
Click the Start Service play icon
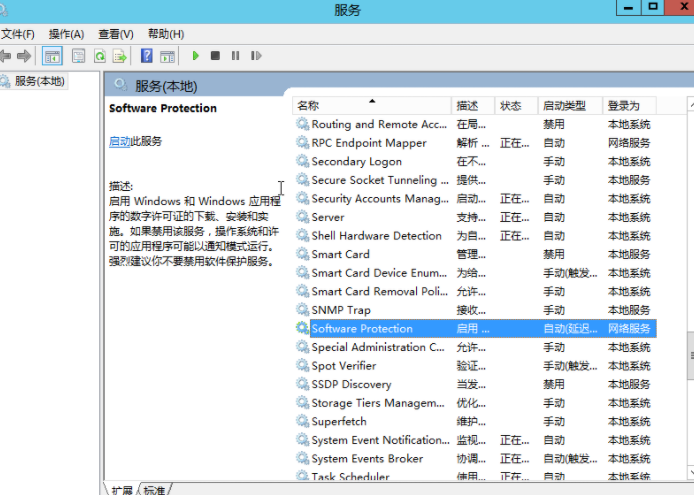coord(196,56)
